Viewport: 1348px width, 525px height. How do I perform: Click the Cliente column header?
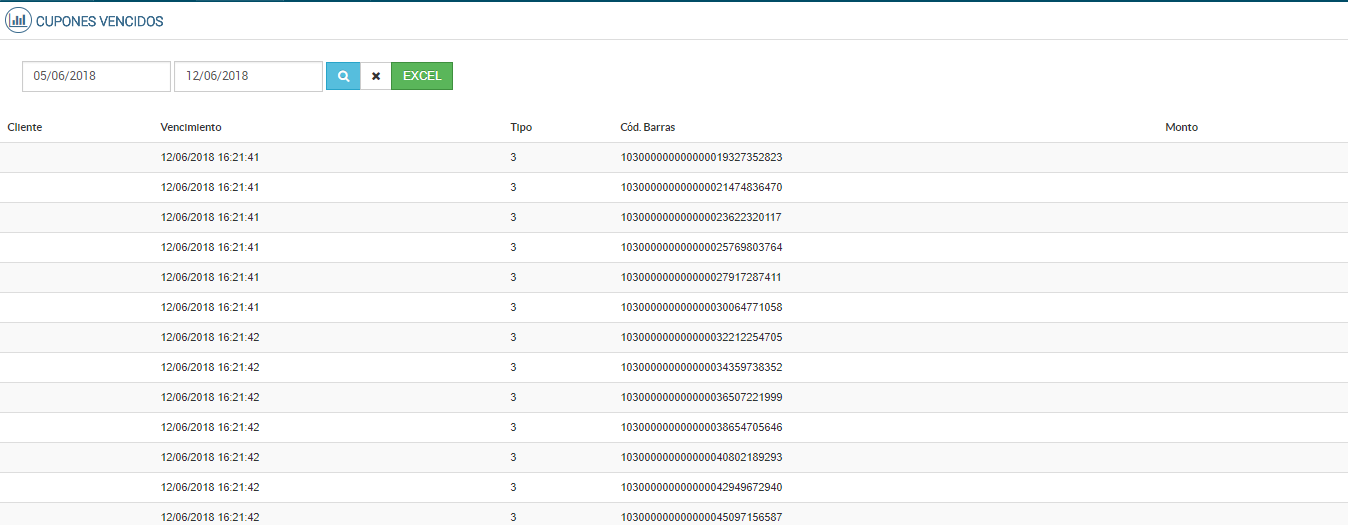tap(25, 127)
